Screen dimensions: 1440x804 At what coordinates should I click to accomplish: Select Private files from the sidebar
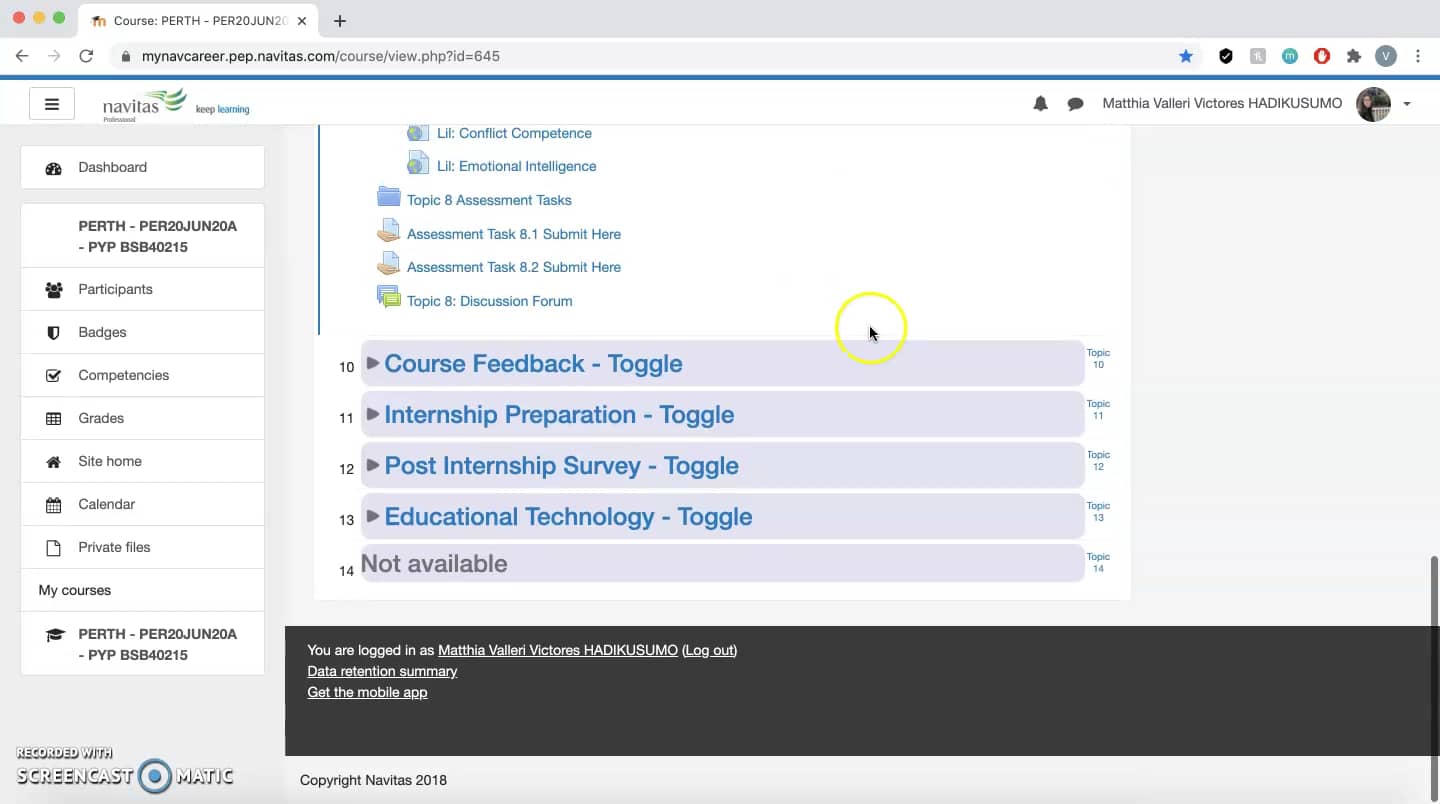click(x=114, y=547)
